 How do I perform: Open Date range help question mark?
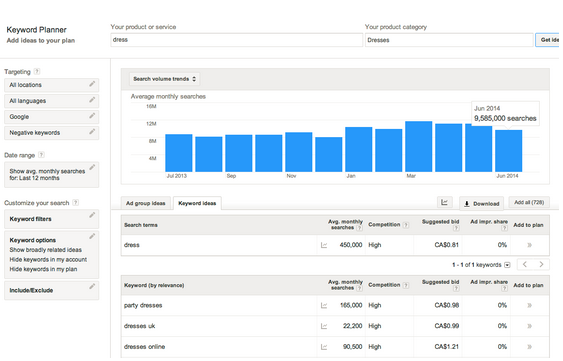click(42, 155)
